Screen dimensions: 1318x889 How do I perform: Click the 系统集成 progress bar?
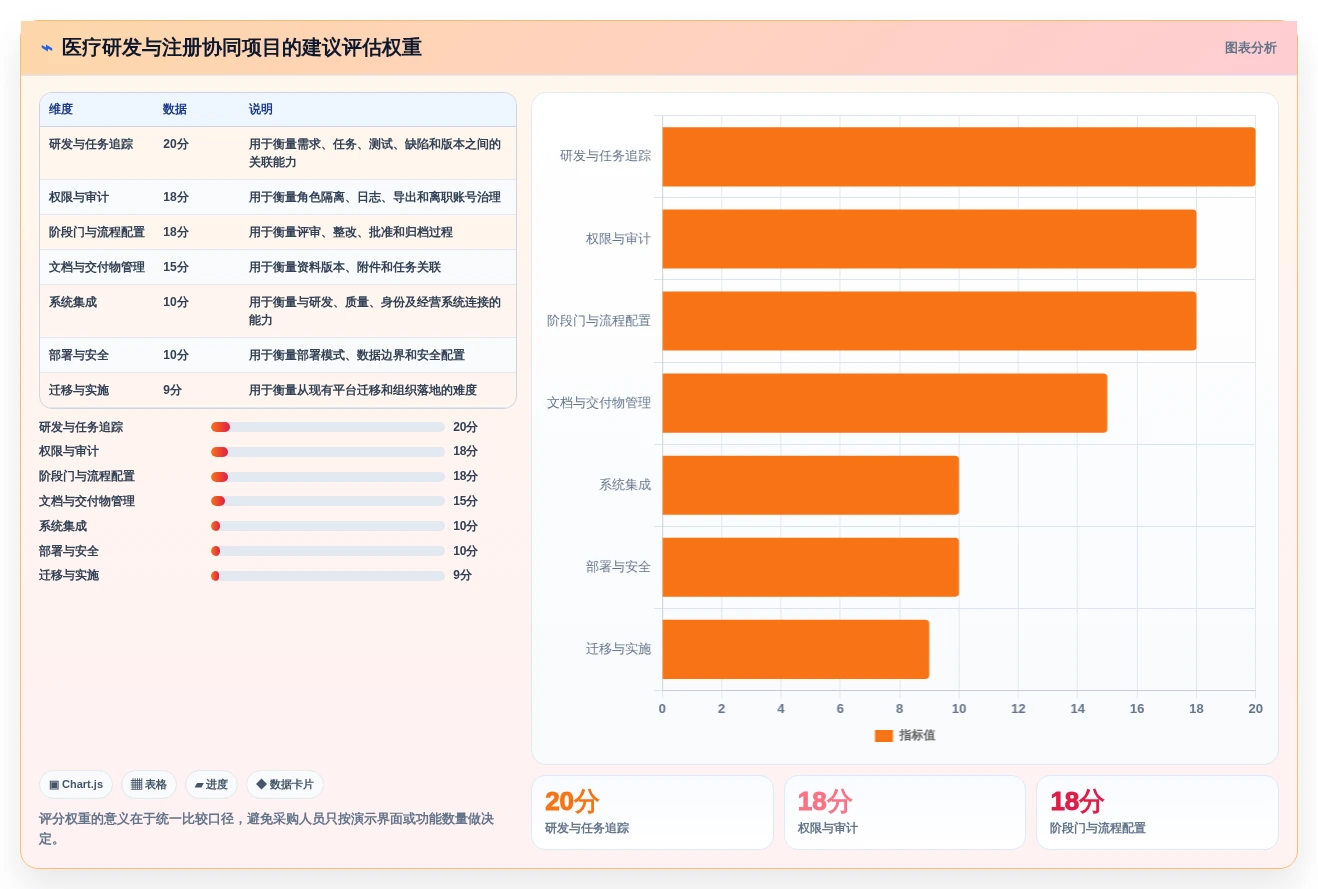coord(328,526)
